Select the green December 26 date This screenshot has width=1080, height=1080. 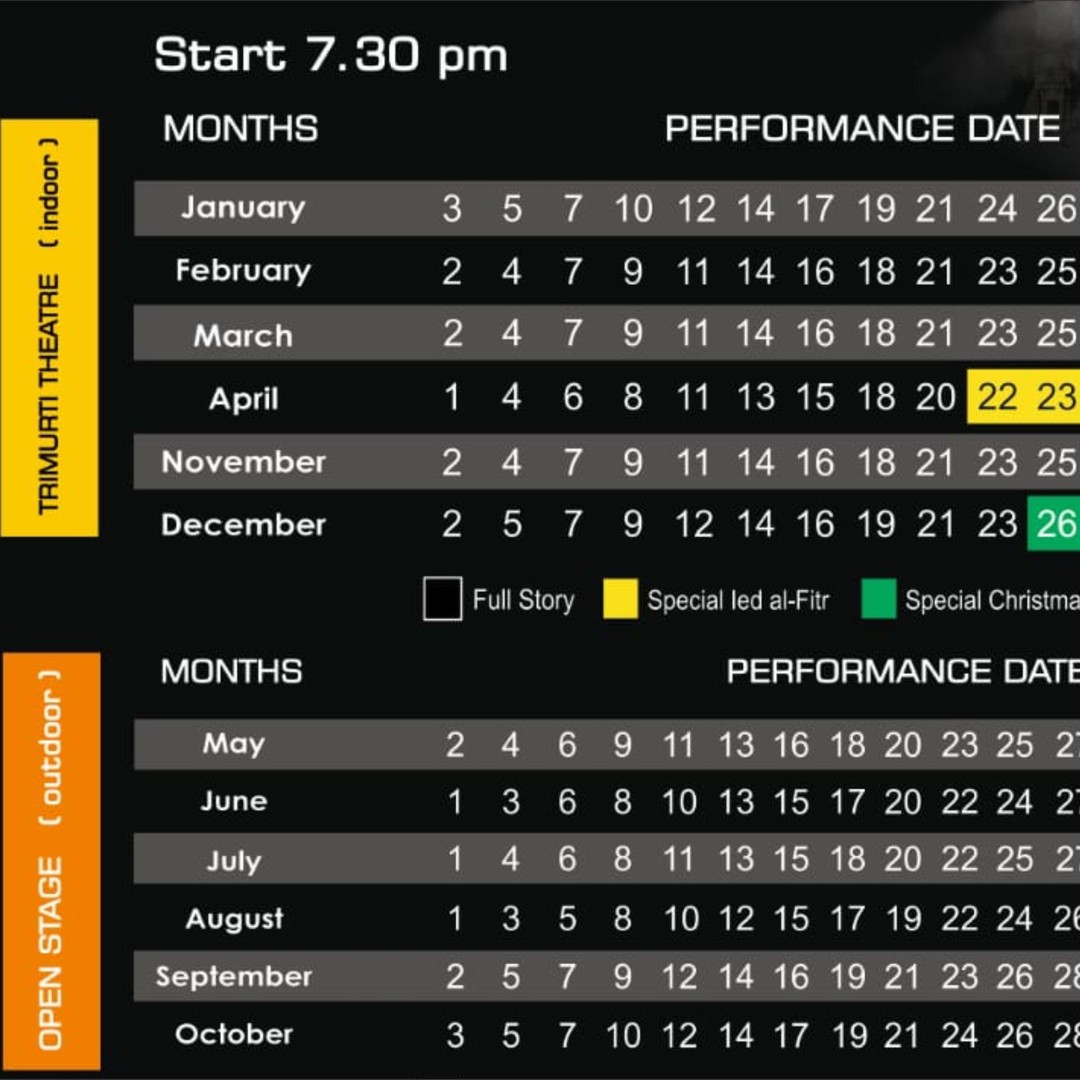(1055, 524)
